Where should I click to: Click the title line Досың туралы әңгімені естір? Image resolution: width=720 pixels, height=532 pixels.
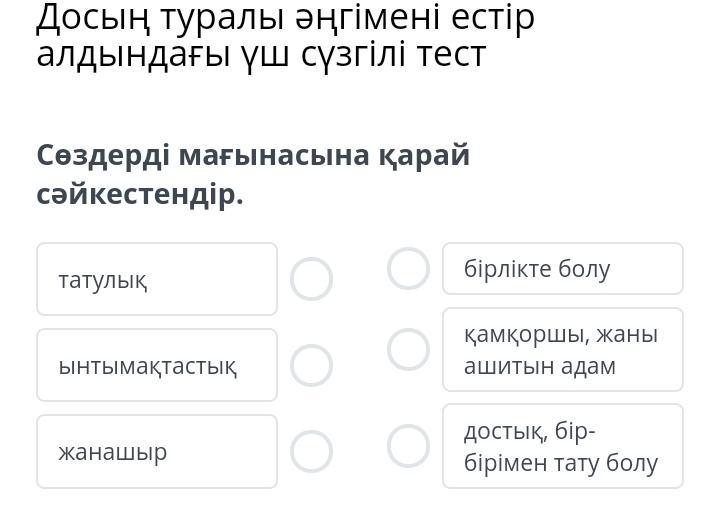click(x=285, y=17)
